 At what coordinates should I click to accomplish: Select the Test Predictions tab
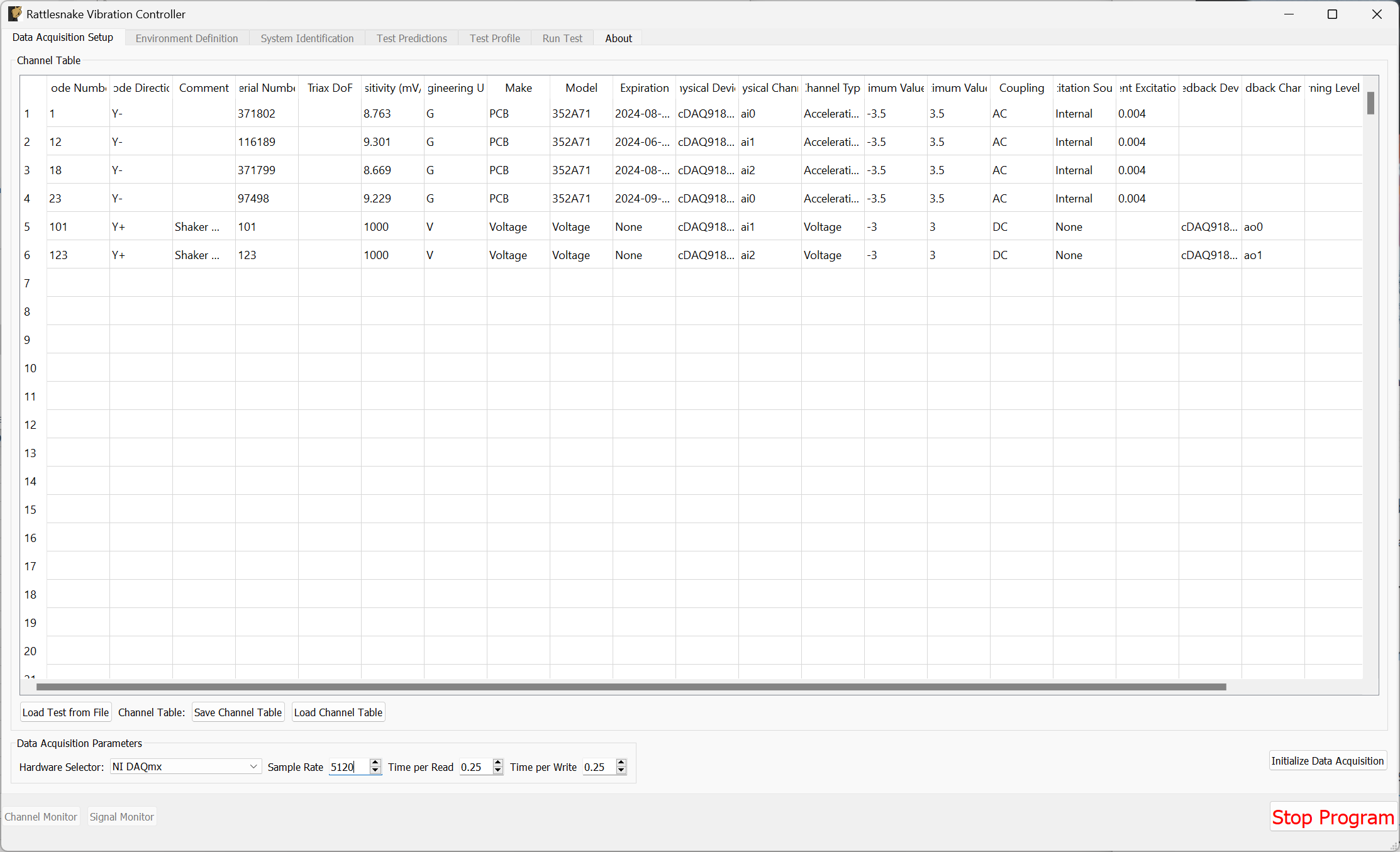(x=411, y=38)
